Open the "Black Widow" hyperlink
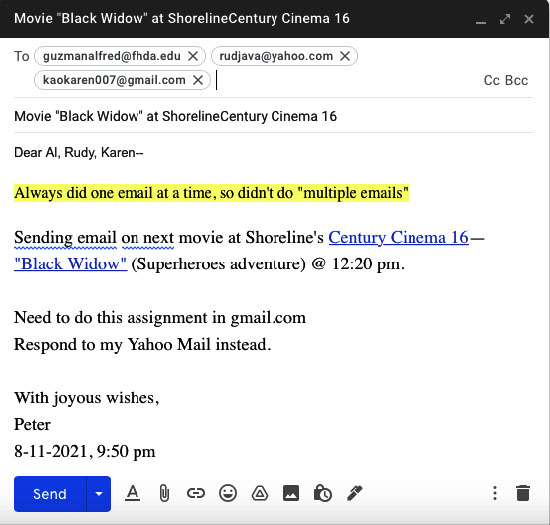This screenshot has width=550, height=525. (71, 264)
